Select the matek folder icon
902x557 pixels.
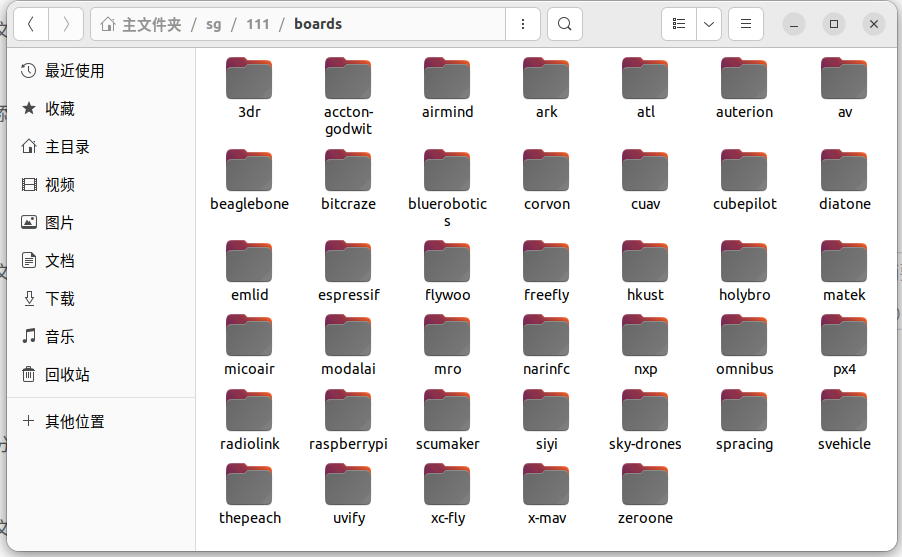point(844,261)
